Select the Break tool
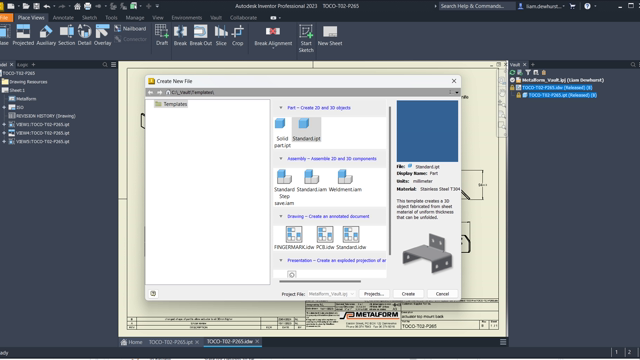This screenshot has width=640, height=360. 180,35
